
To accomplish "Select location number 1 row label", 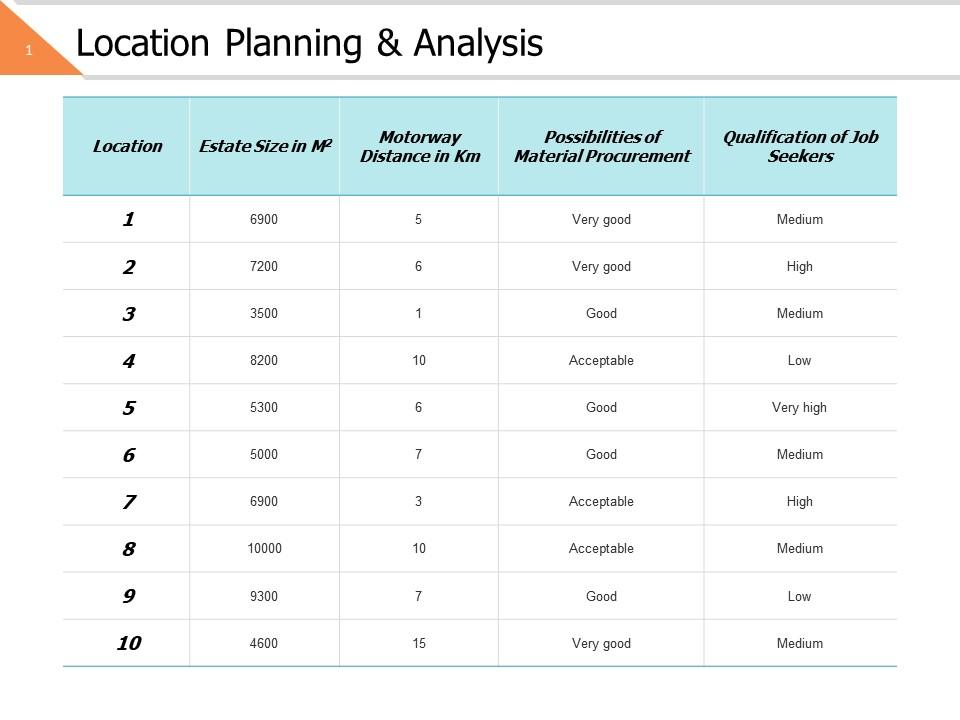I will (x=128, y=219).
